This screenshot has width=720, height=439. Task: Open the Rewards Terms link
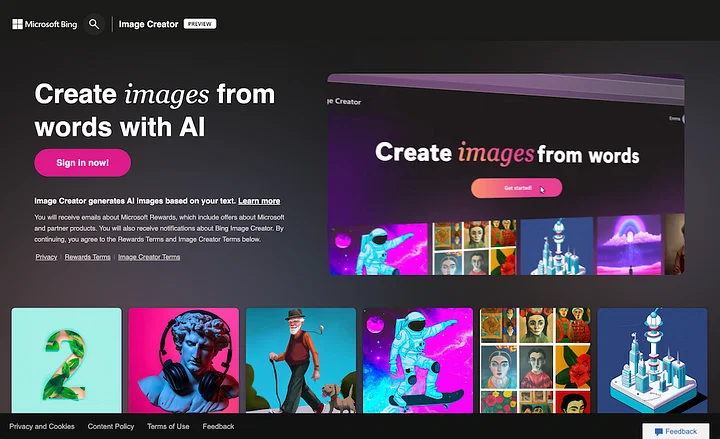[88, 257]
